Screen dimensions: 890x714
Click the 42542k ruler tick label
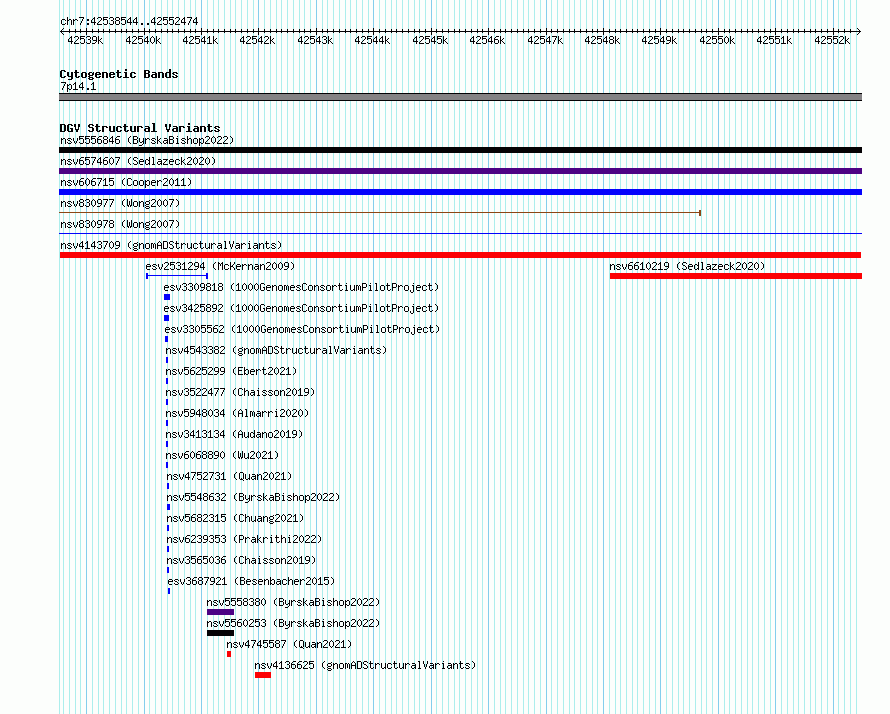tap(257, 40)
